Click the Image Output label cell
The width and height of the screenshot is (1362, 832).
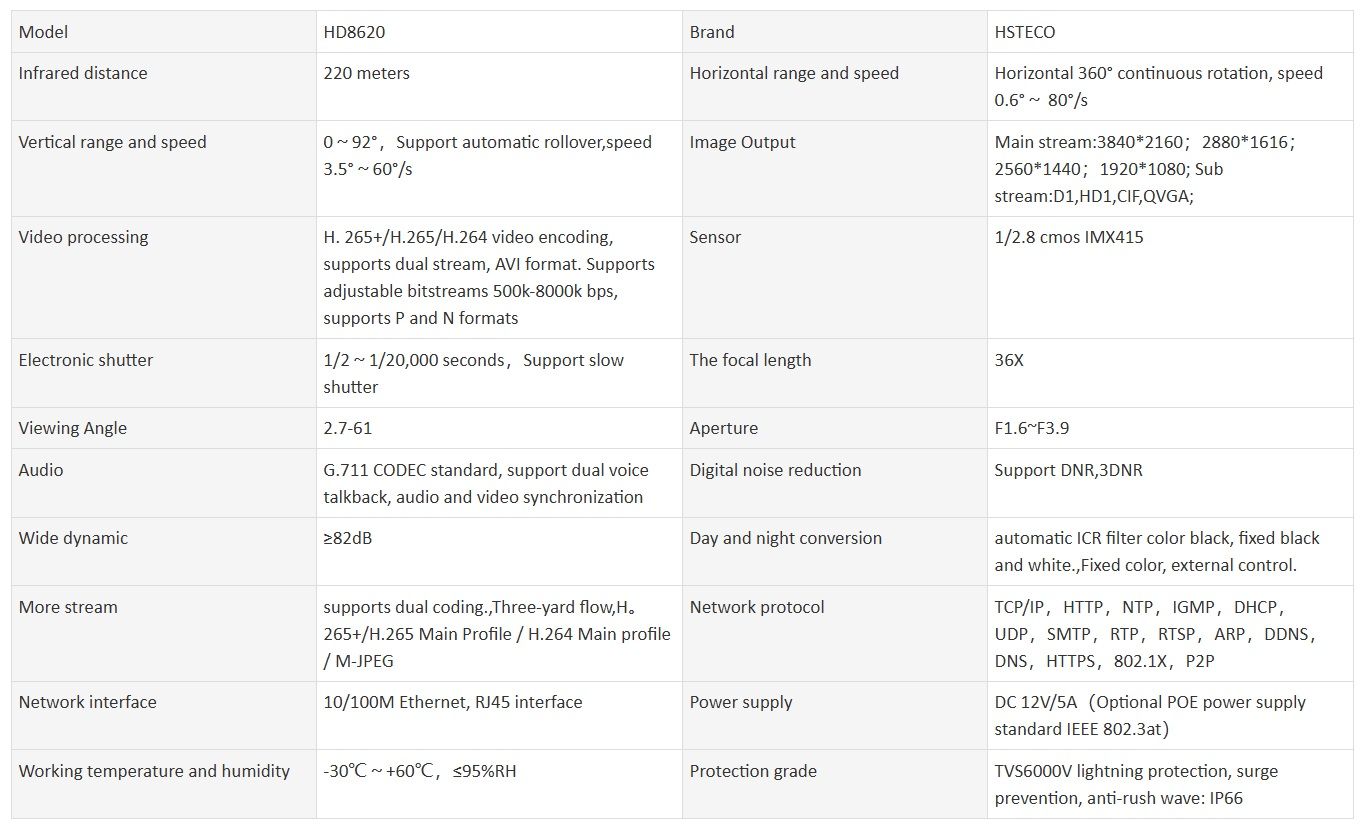pyautogui.click(x=834, y=169)
